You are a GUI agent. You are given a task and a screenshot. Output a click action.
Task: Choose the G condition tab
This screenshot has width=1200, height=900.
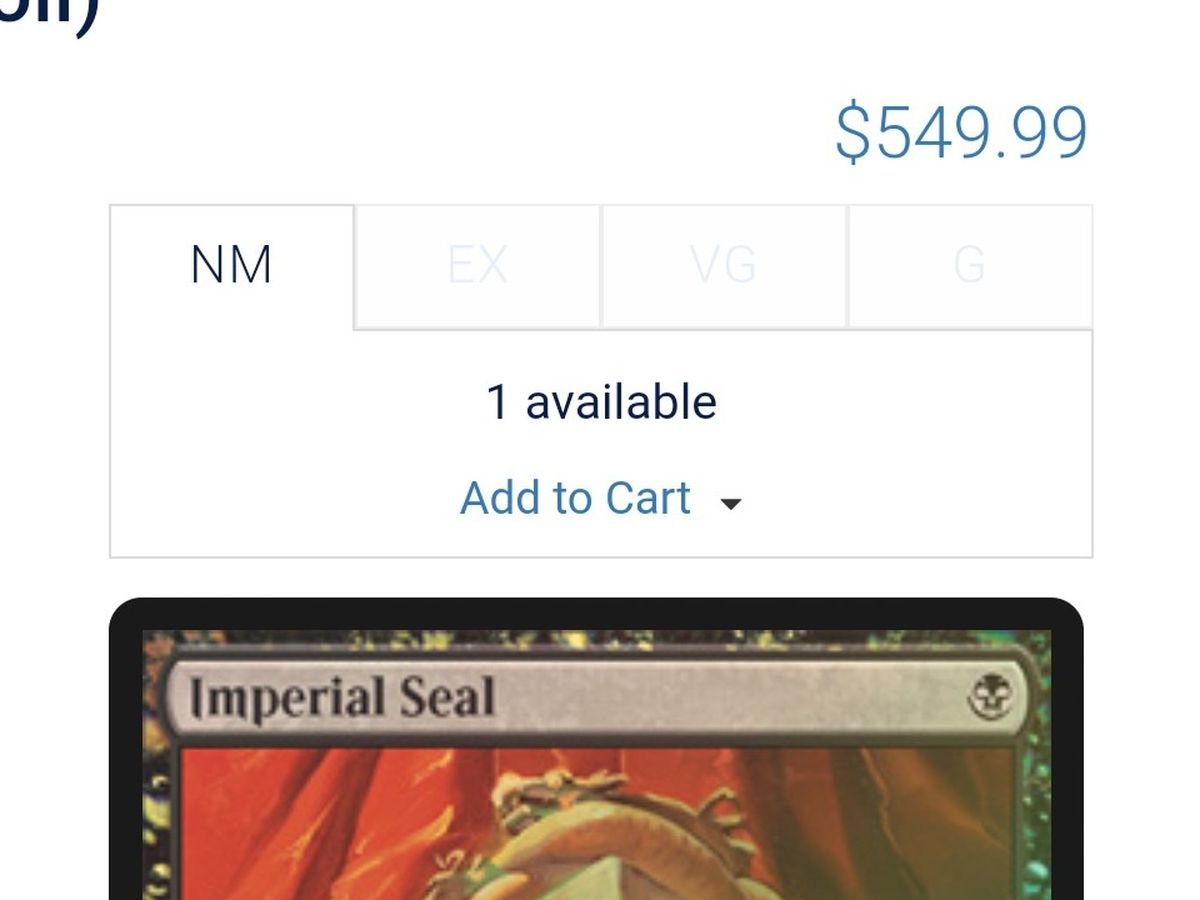pos(969,267)
